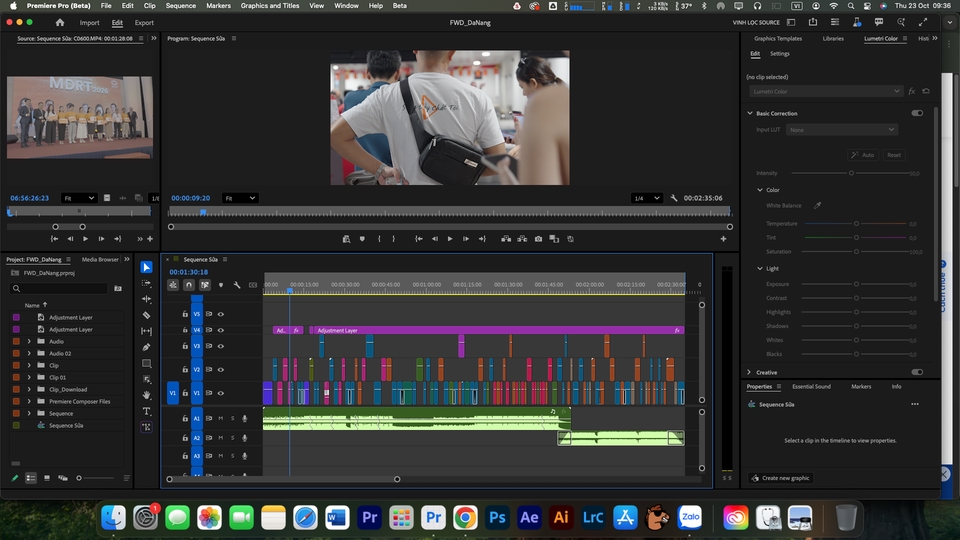Viewport: 960px width, 540px height.
Task: Expand the Audio 02 bin folder
Action: tap(29, 354)
